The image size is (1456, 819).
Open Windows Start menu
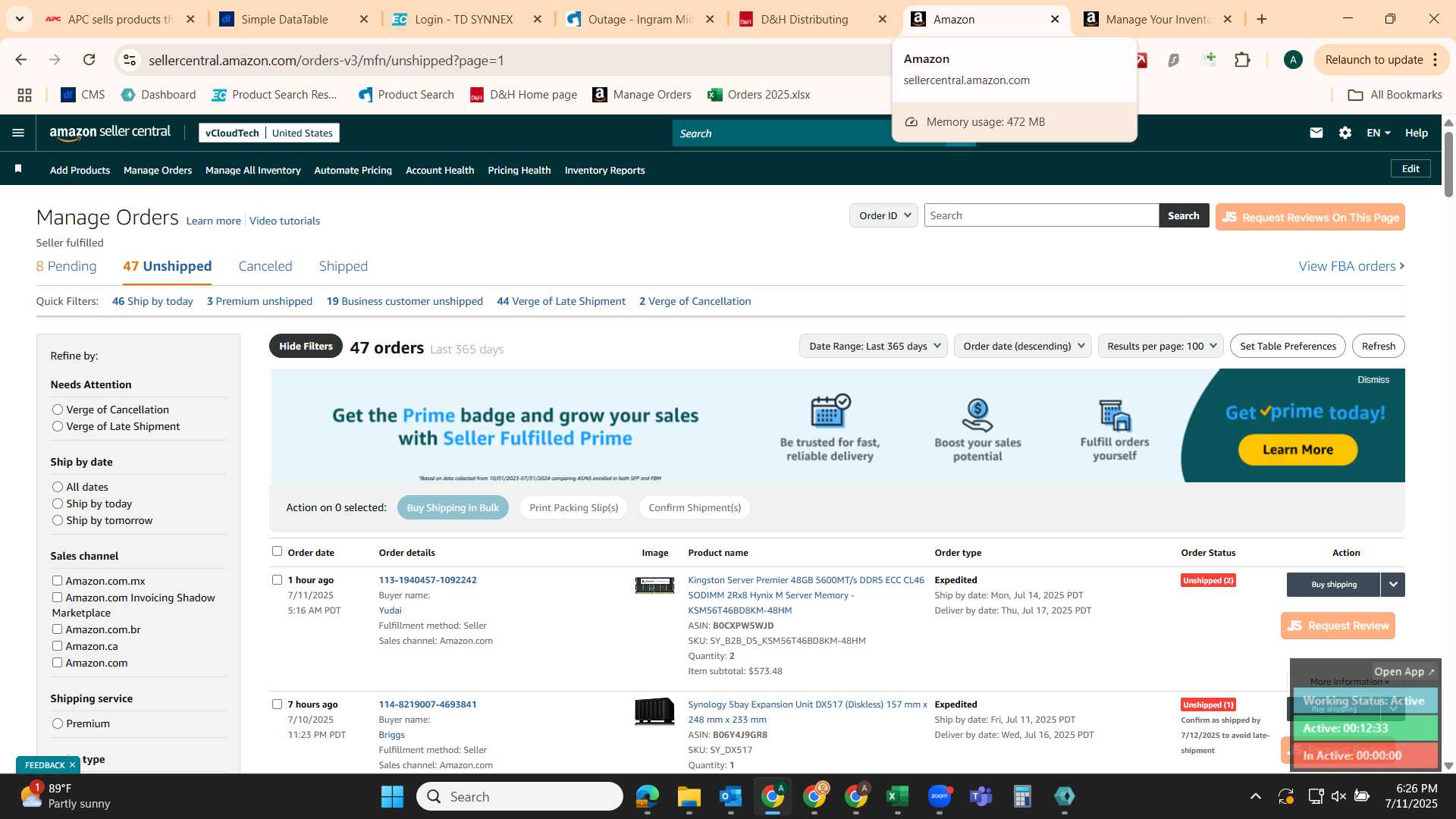pos(392,796)
